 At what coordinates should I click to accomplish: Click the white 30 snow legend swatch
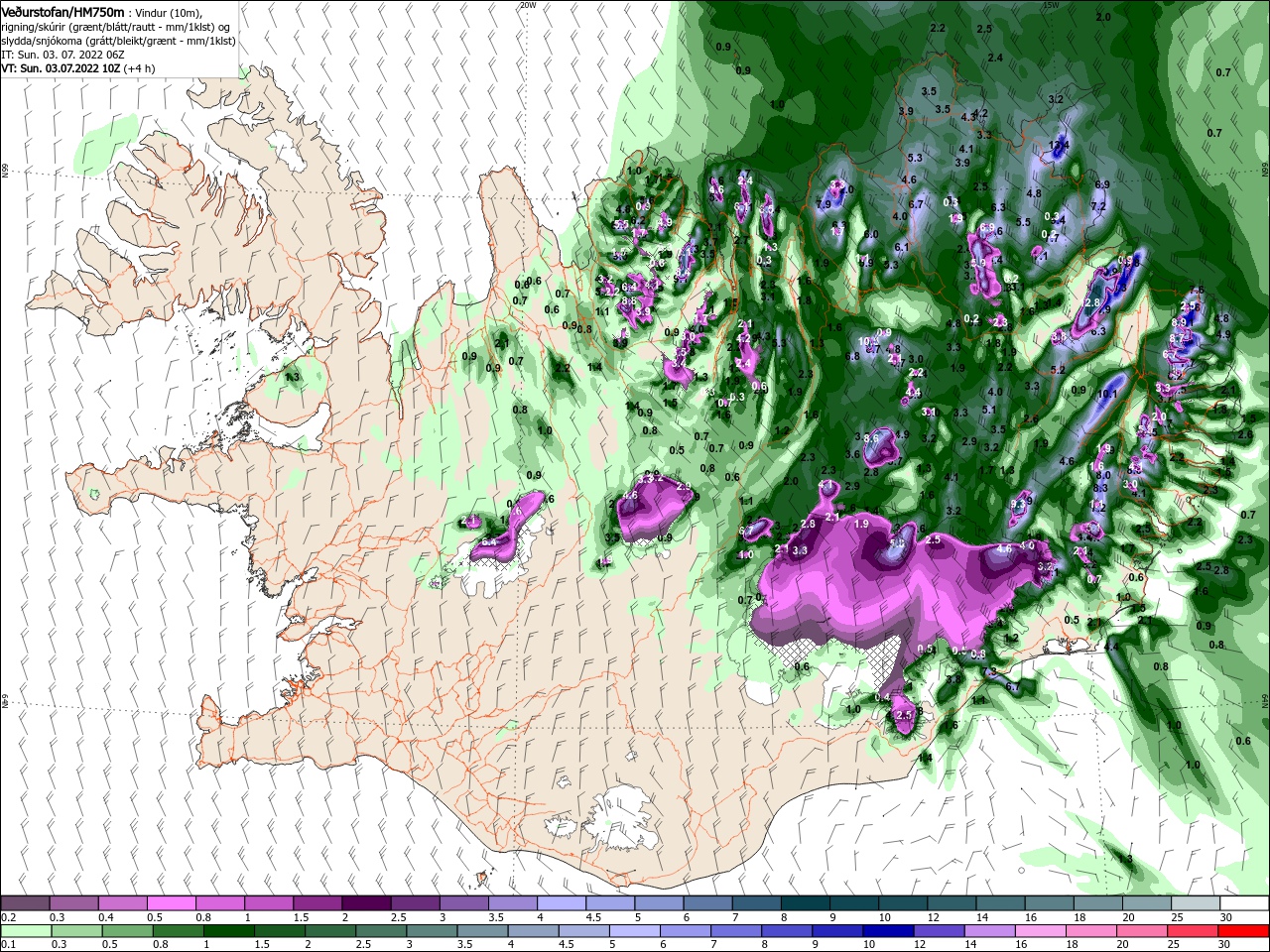coord(1244,903)
